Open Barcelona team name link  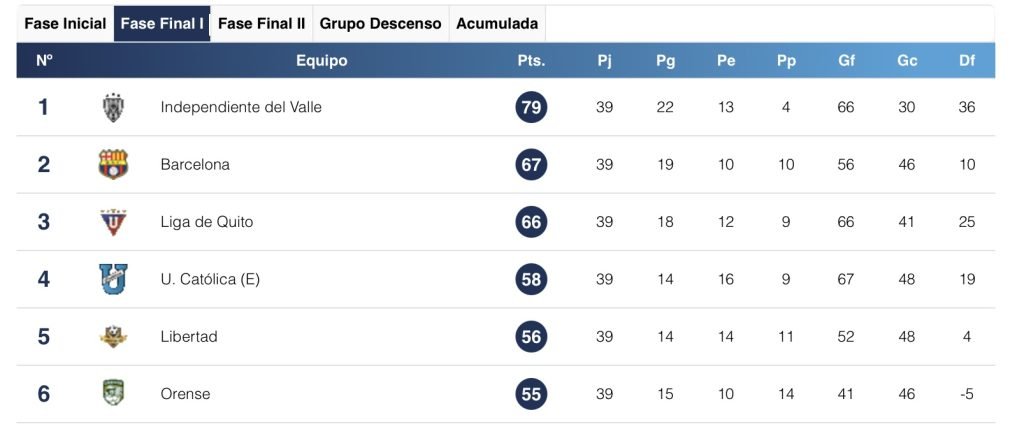195,164
